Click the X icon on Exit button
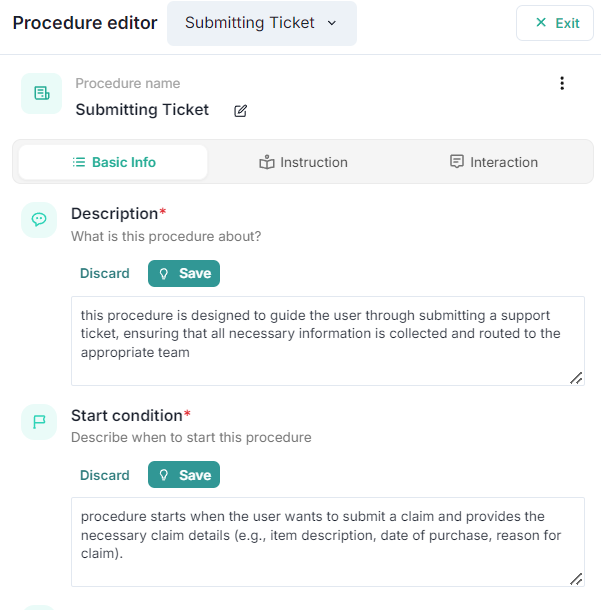The height and width of the screenshot is (610, 601). [541, 23]
